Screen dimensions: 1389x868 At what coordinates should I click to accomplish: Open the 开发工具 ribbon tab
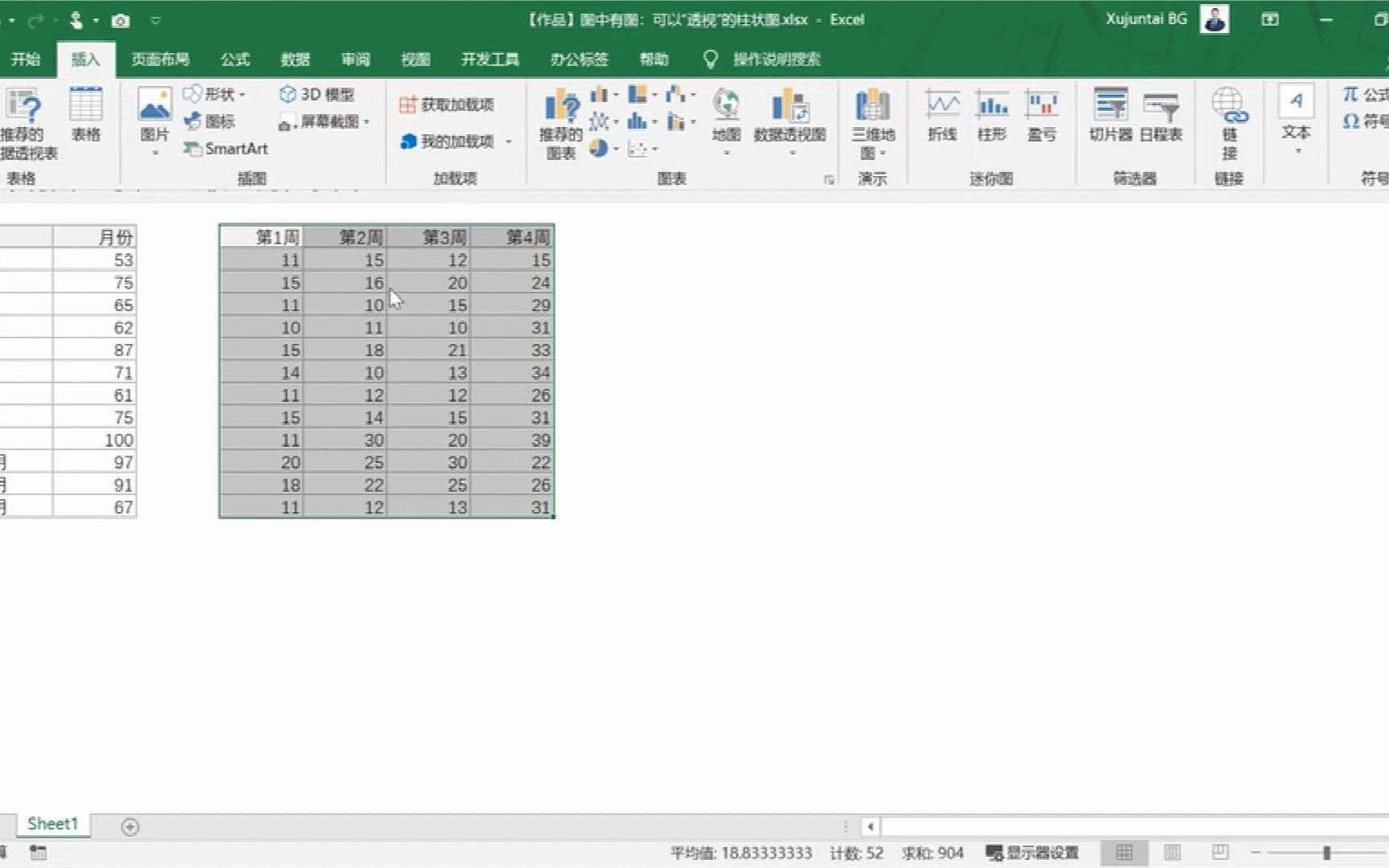pyautogui.click(x=489, y=59)
